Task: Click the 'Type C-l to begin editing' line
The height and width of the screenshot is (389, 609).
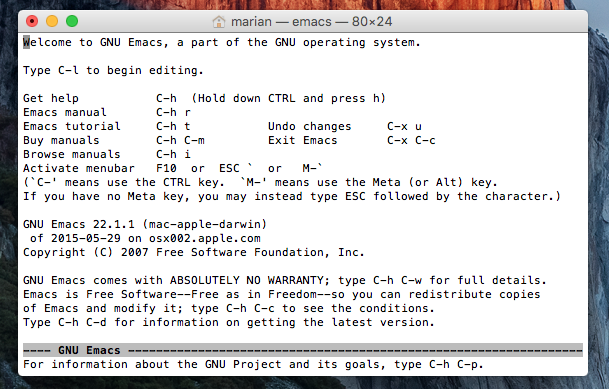Action: coord(113,70)
